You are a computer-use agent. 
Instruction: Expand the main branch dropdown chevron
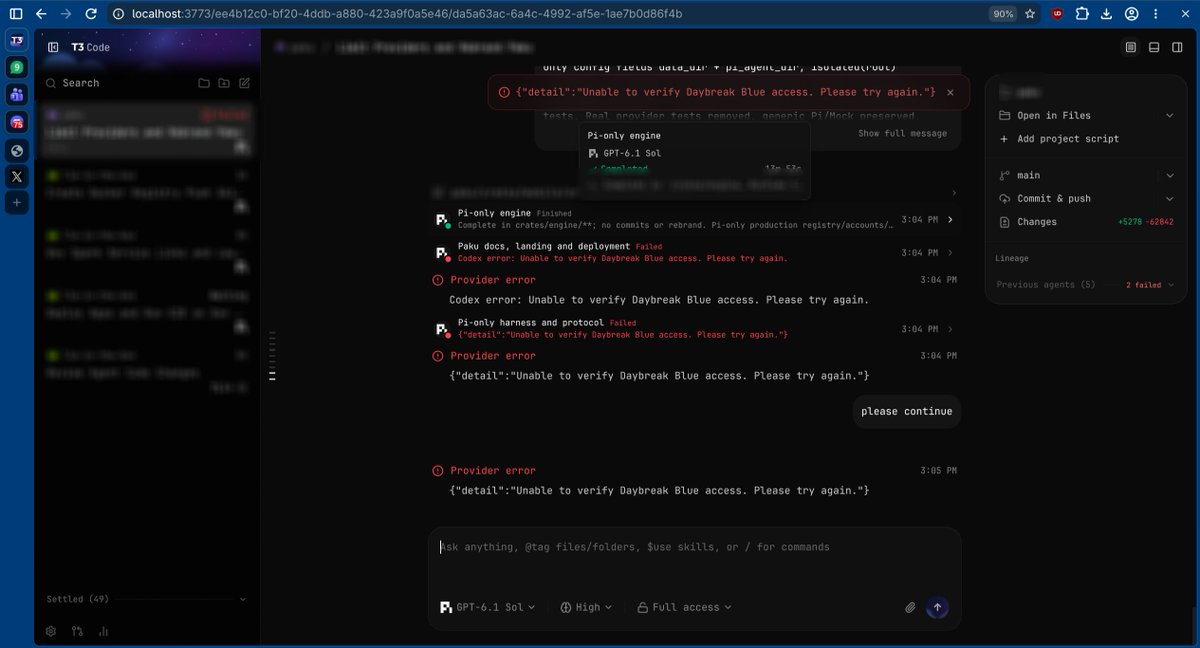point(1170,175)
